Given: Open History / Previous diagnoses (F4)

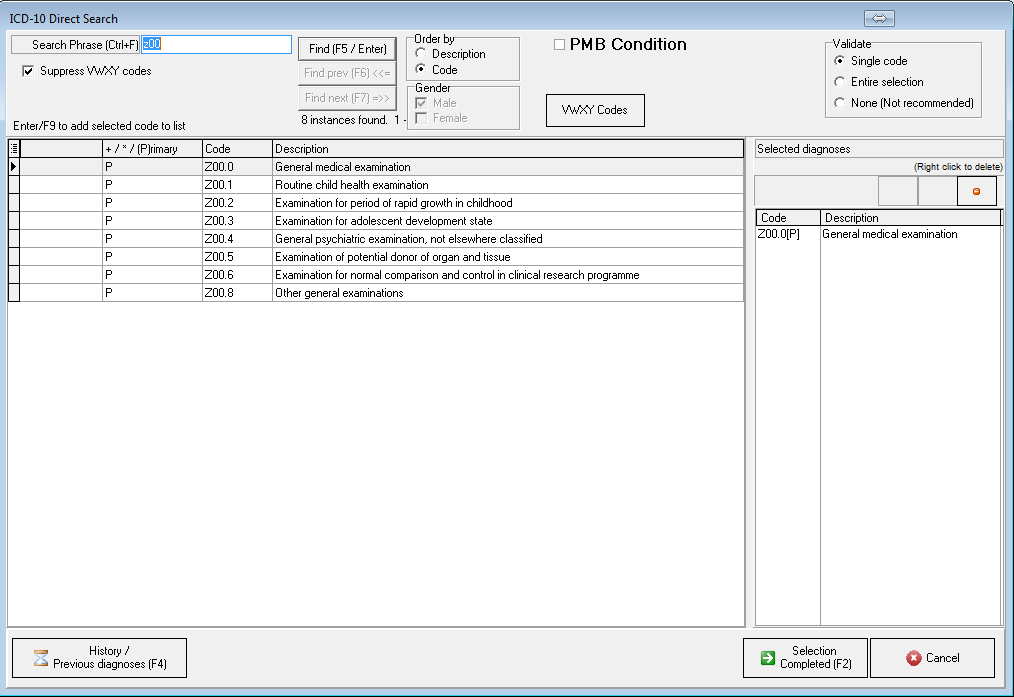Looking at the screenshot, I should point(99,658).
